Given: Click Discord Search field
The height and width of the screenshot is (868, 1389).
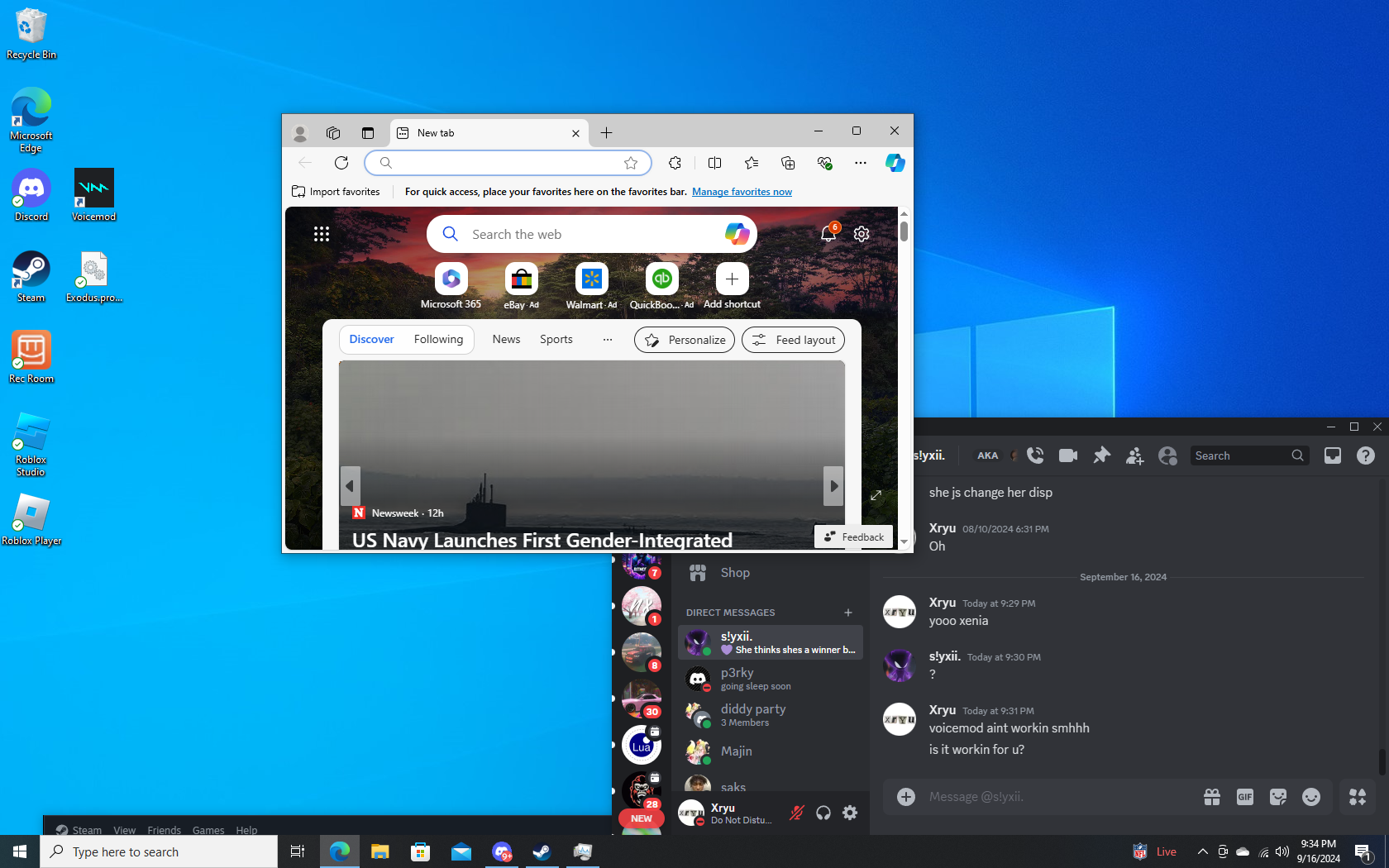Looking at the screenshot, I should point(1249,455).
